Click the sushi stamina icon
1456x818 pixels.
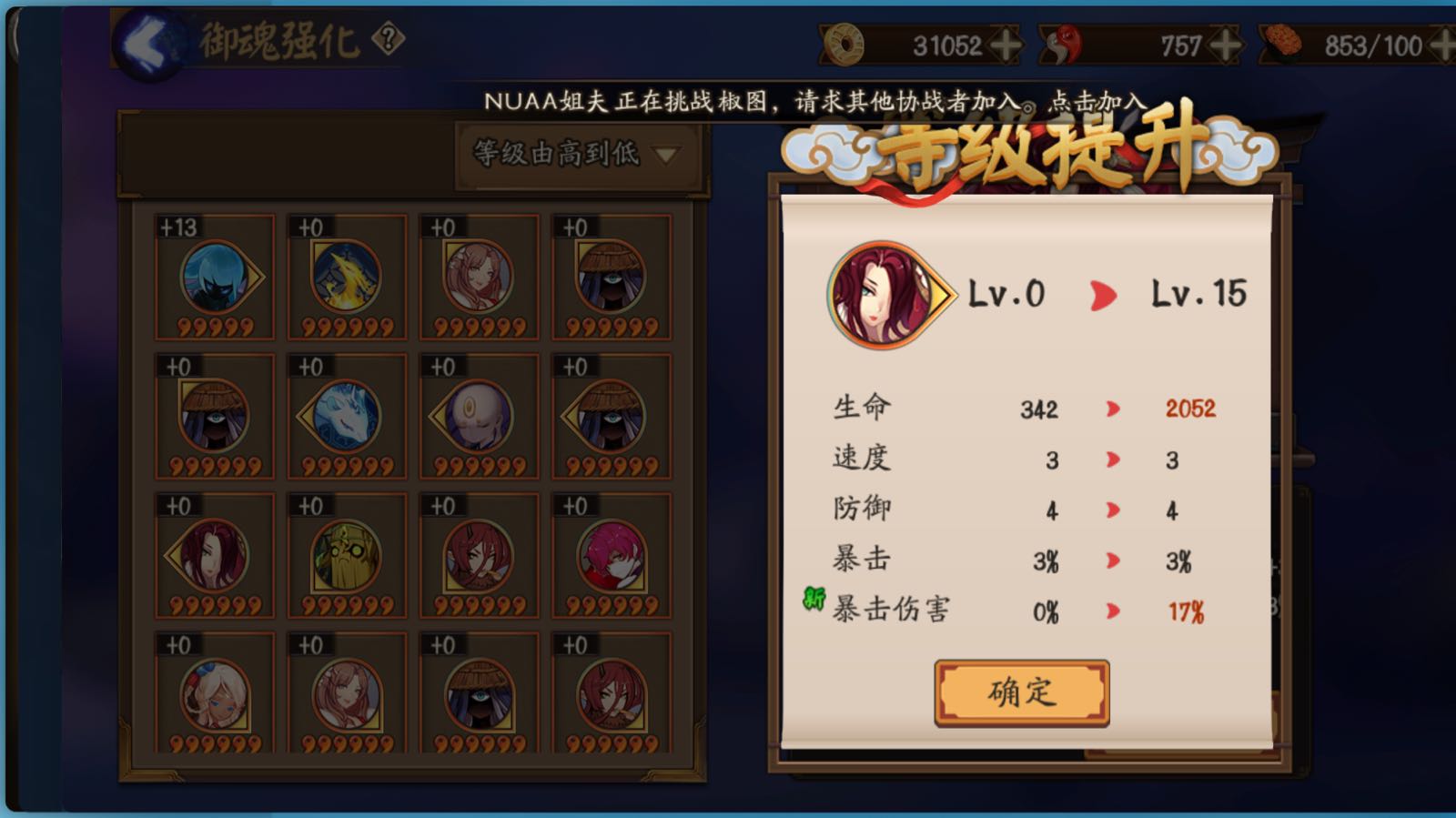[1283, 44]
